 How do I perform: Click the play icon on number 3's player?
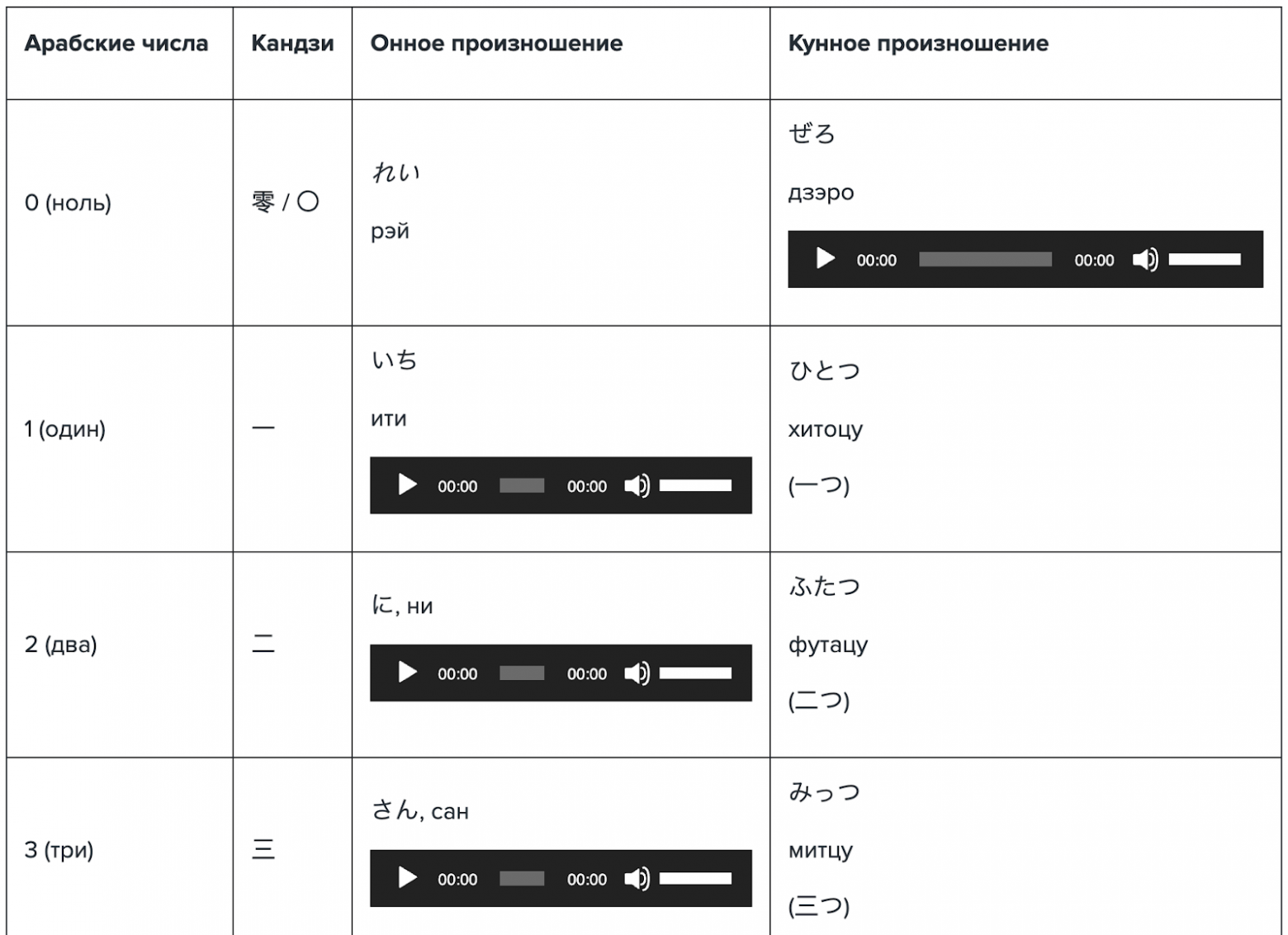(407, 879)
